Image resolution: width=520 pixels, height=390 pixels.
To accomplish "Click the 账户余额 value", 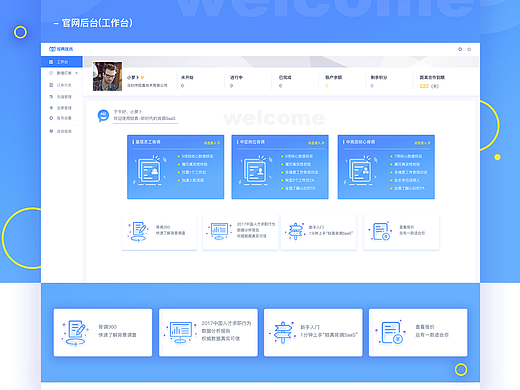I will point(327,86).
